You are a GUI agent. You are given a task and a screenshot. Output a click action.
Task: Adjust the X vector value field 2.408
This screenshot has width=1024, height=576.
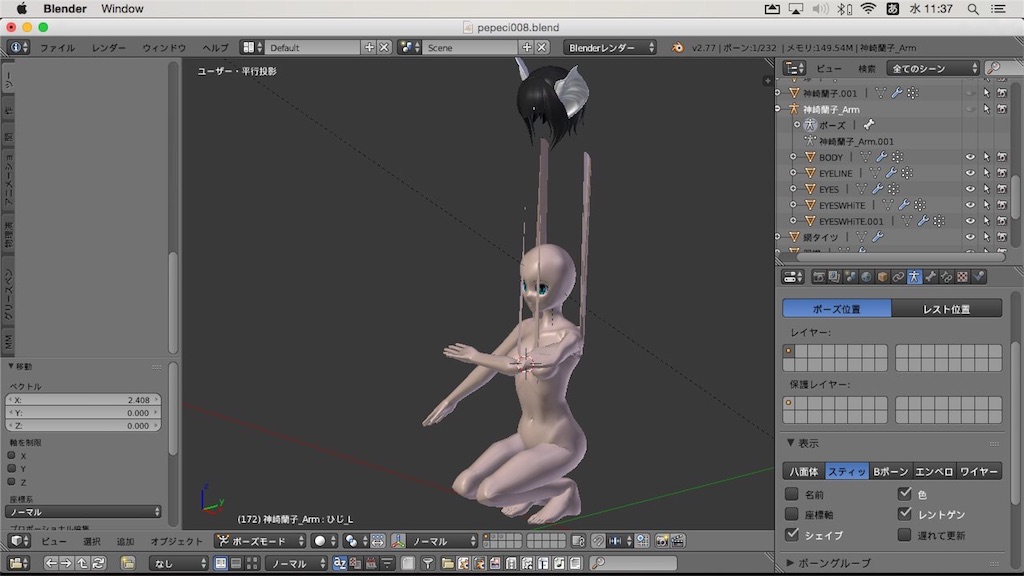pyautogui.click(x=83, y=400)
